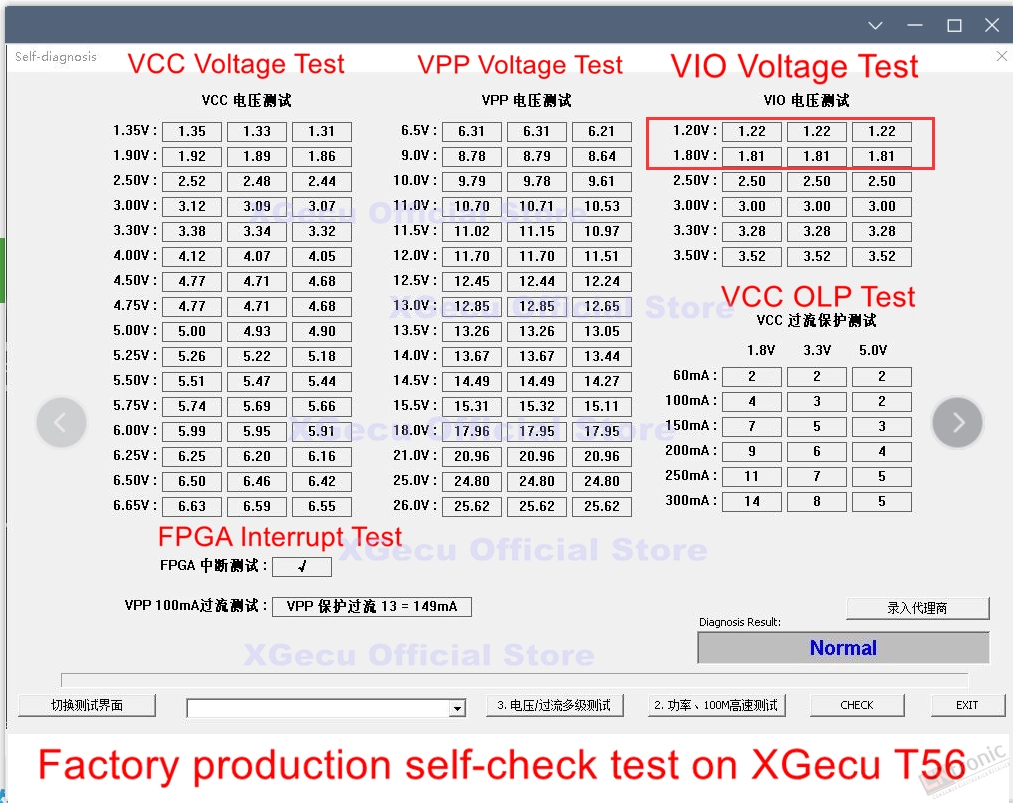This screenshot has width=1013, height=803.
Task: Select VPP 6.5V reading 6.21
Action: tap(601, 132)
